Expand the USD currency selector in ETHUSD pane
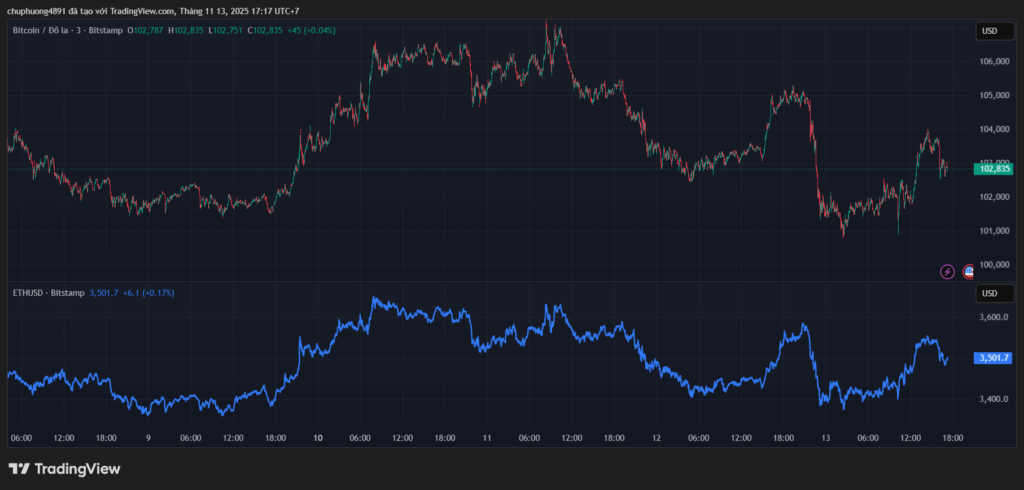This screenshot has height=490, width=1024. point(990,293)
